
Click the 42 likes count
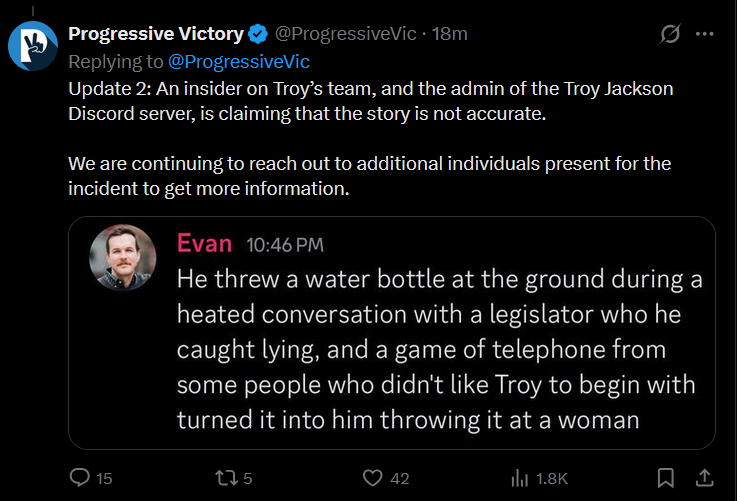400,478
